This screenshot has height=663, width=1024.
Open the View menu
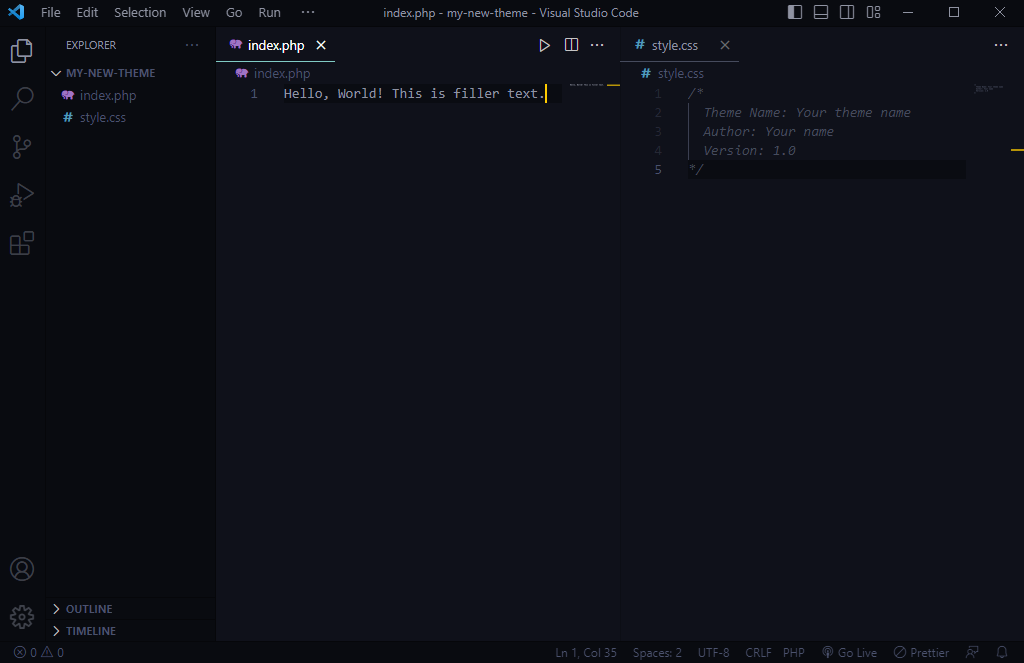point(196,12)
